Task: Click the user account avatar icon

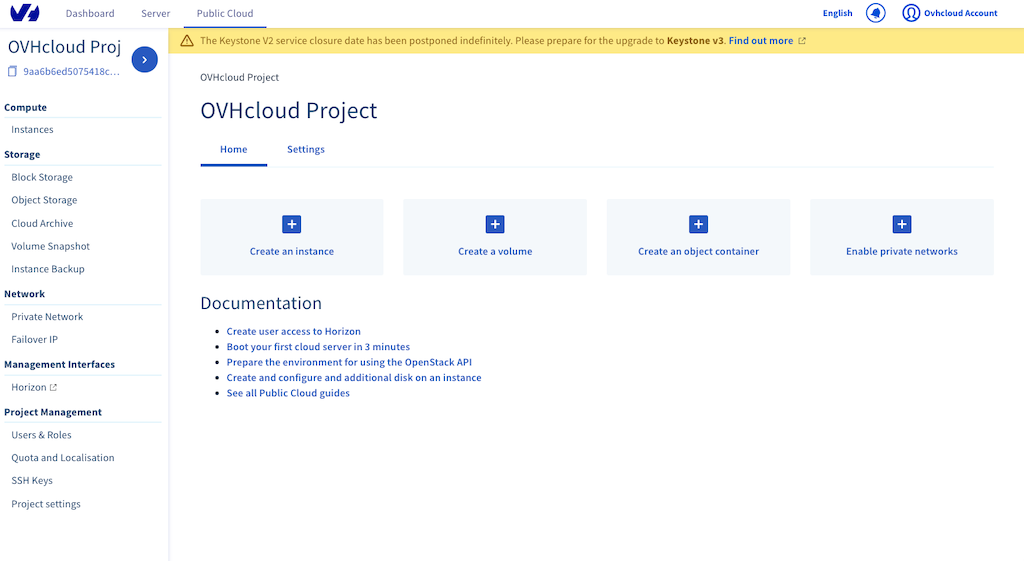Action: tap(911, 13)
